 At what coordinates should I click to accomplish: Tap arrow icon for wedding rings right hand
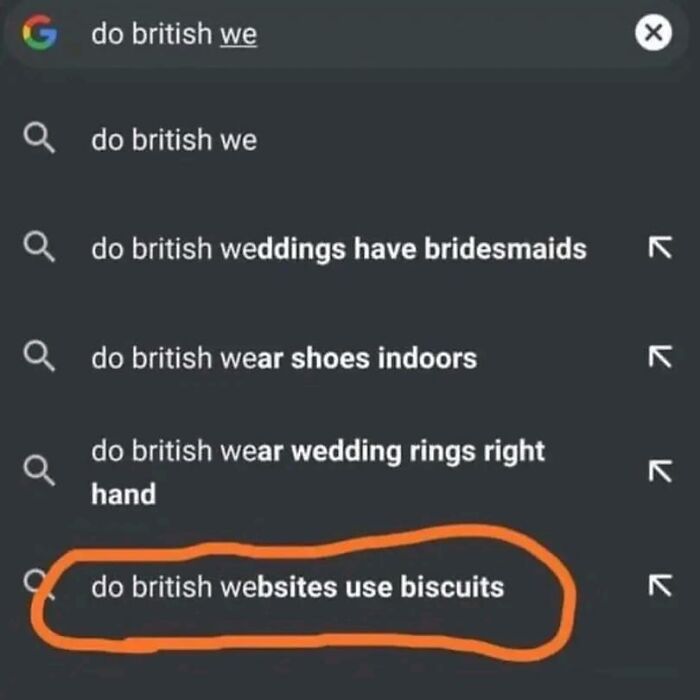click(660, 471)
